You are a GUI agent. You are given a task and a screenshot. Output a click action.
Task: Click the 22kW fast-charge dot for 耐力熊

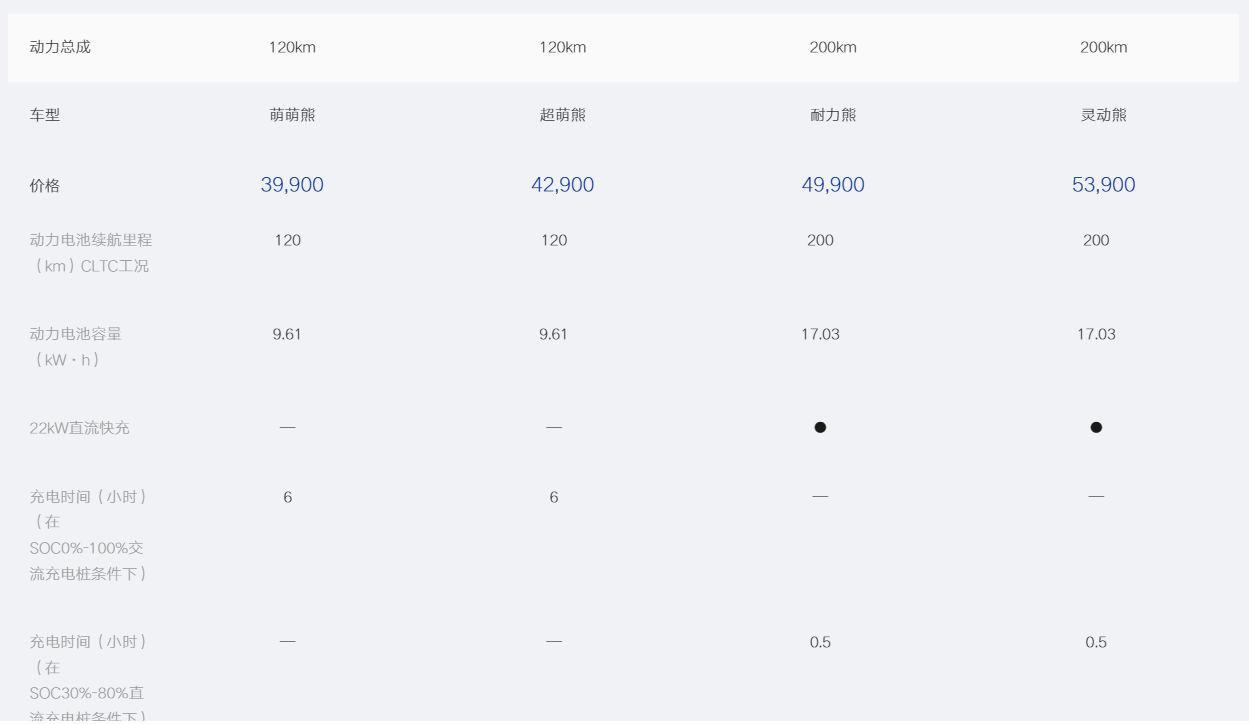tap(820, 427)
